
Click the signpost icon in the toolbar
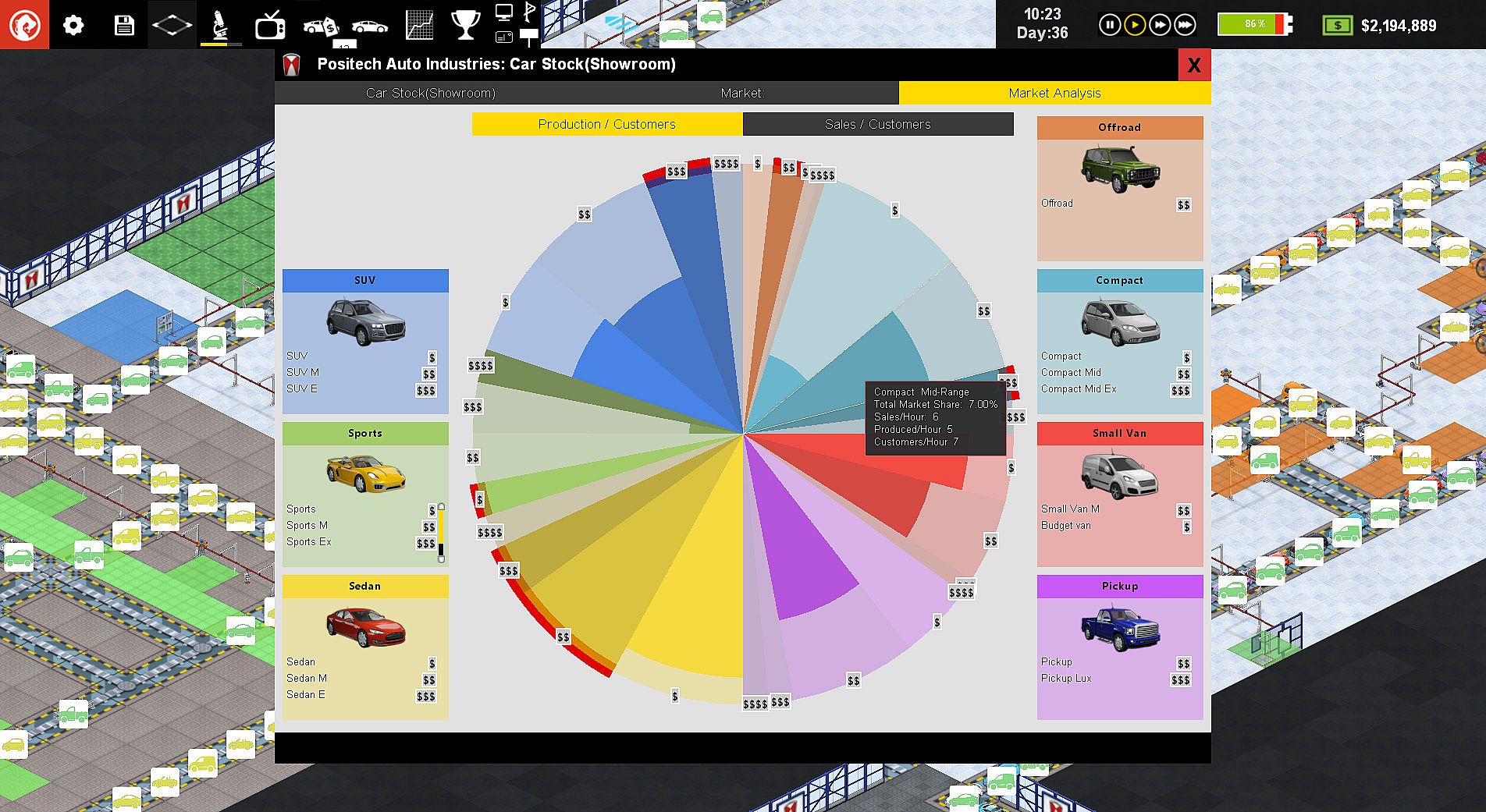(x=529, y=36)
